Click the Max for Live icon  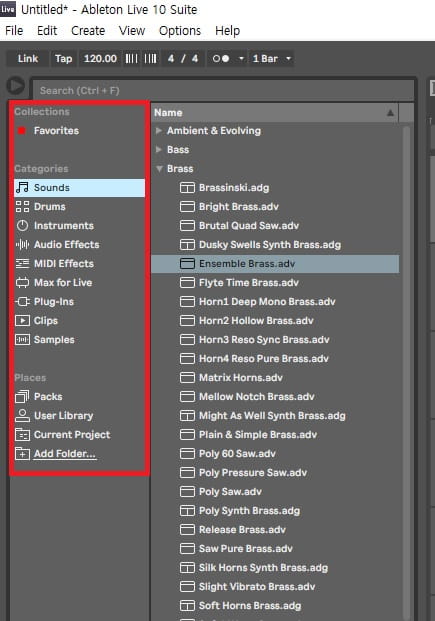point(22,283)
